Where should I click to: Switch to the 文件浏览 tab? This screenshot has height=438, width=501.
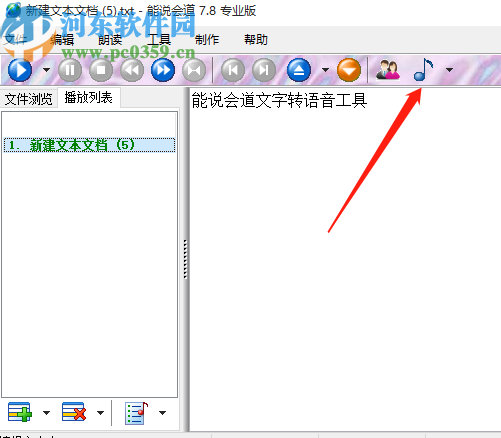(29, 99)
